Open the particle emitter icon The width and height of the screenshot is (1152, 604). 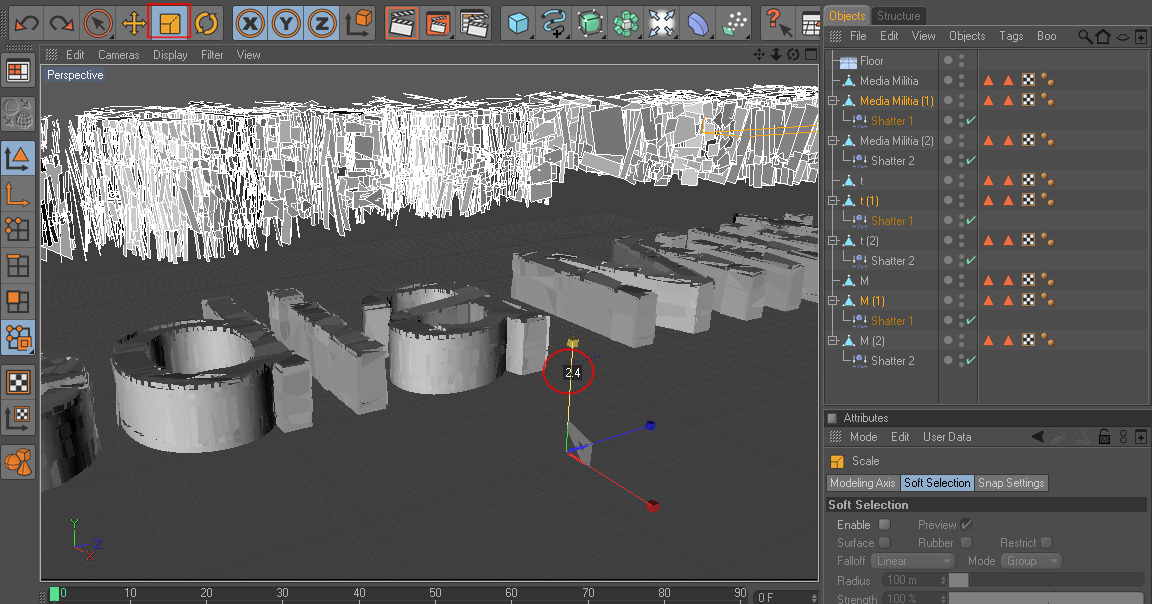click(x=734, y=24)
